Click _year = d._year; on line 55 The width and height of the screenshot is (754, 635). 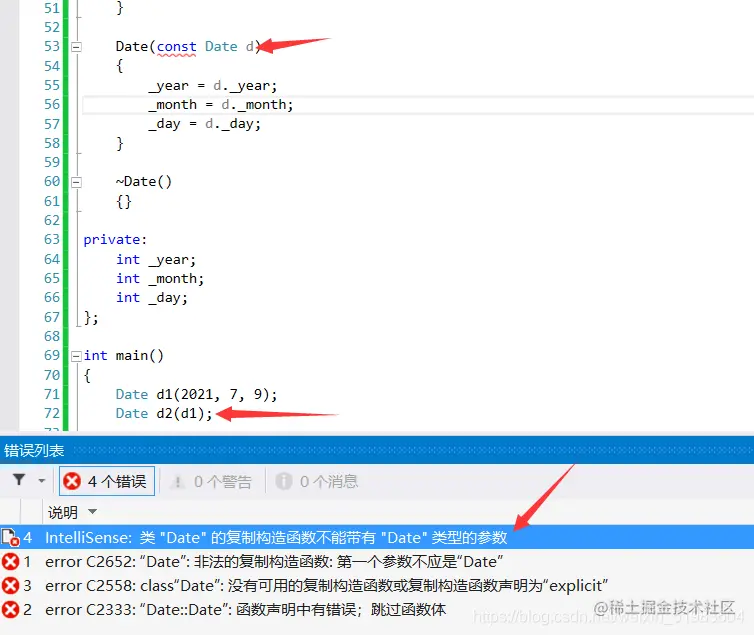[213, 86]
